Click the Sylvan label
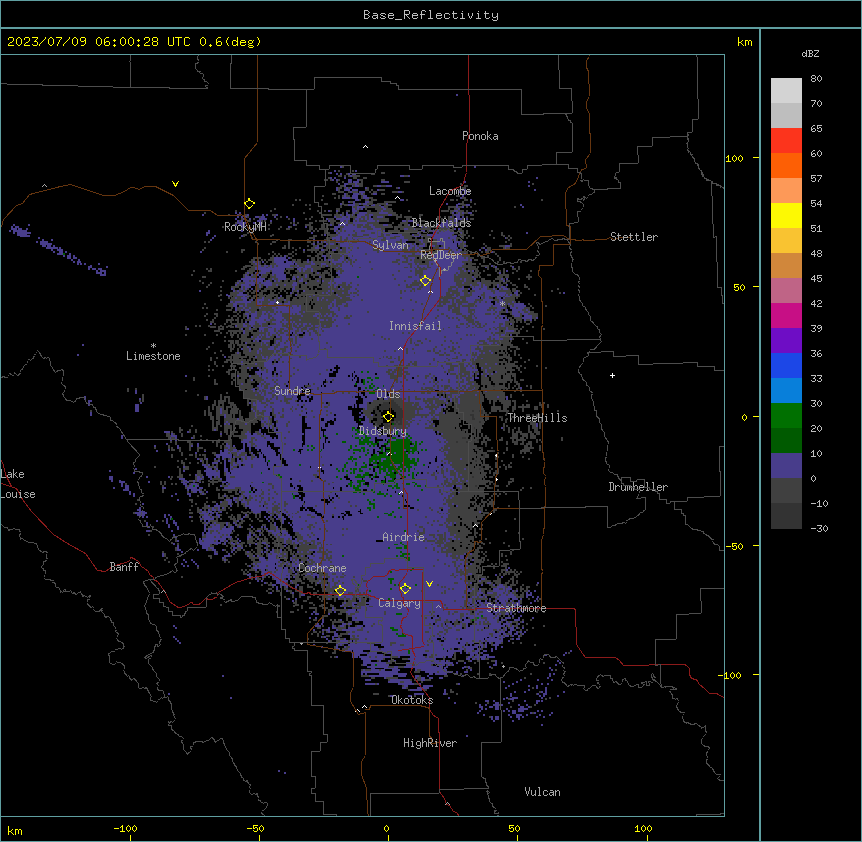 click(x=390, y=245)
